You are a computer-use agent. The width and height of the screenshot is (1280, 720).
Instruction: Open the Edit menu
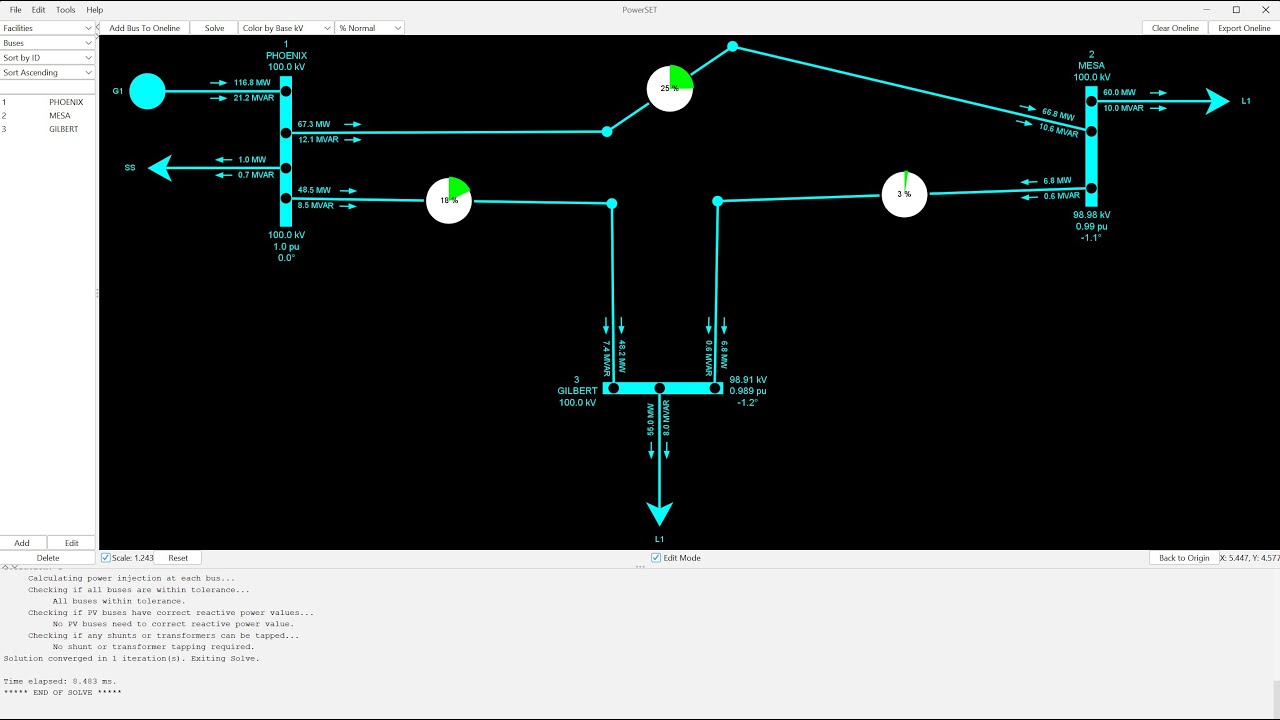[x=38, y=10]
